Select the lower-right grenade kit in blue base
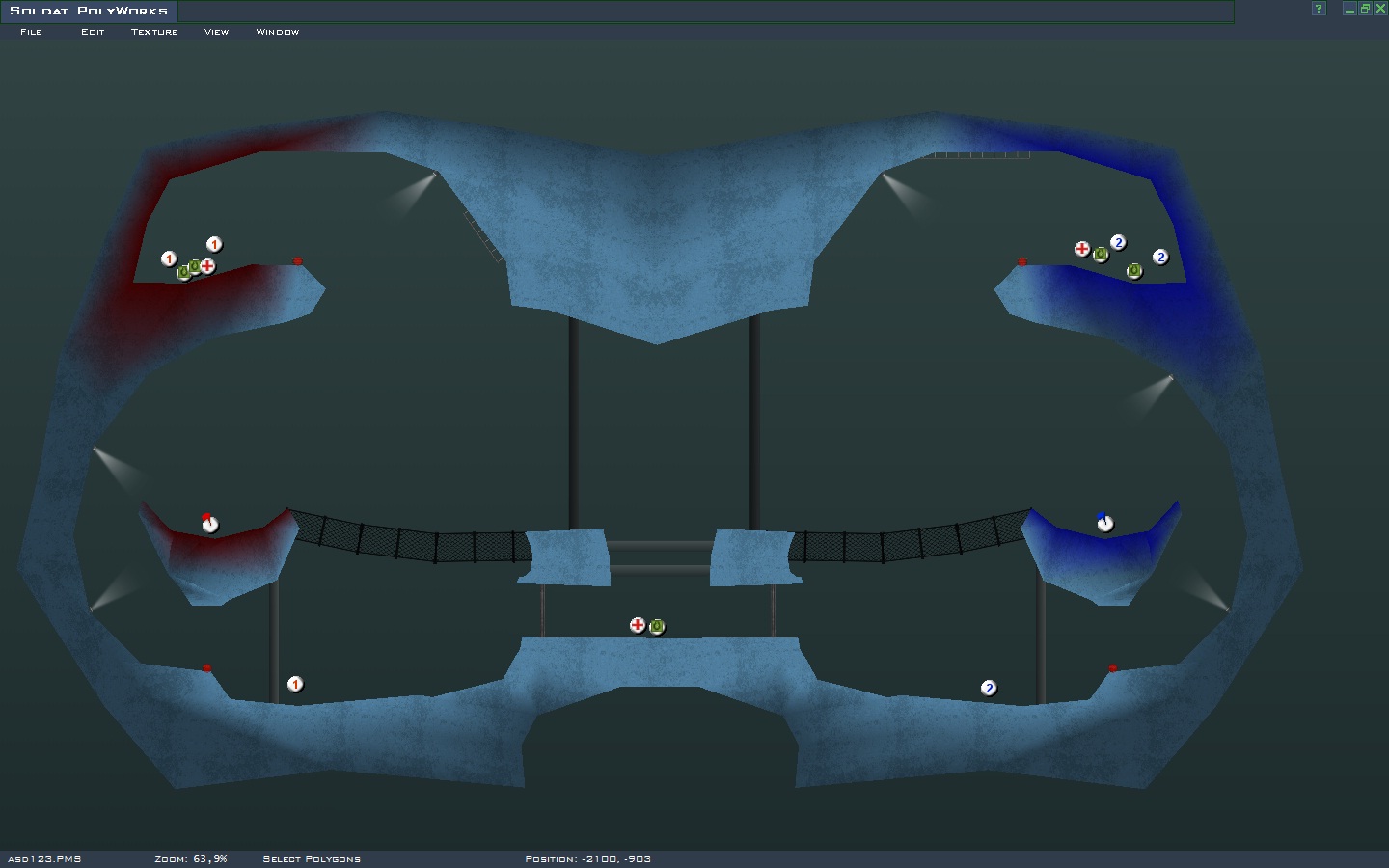This screenshot has width=1389, height=868. pyautogui.click(x=1134, y=271)
